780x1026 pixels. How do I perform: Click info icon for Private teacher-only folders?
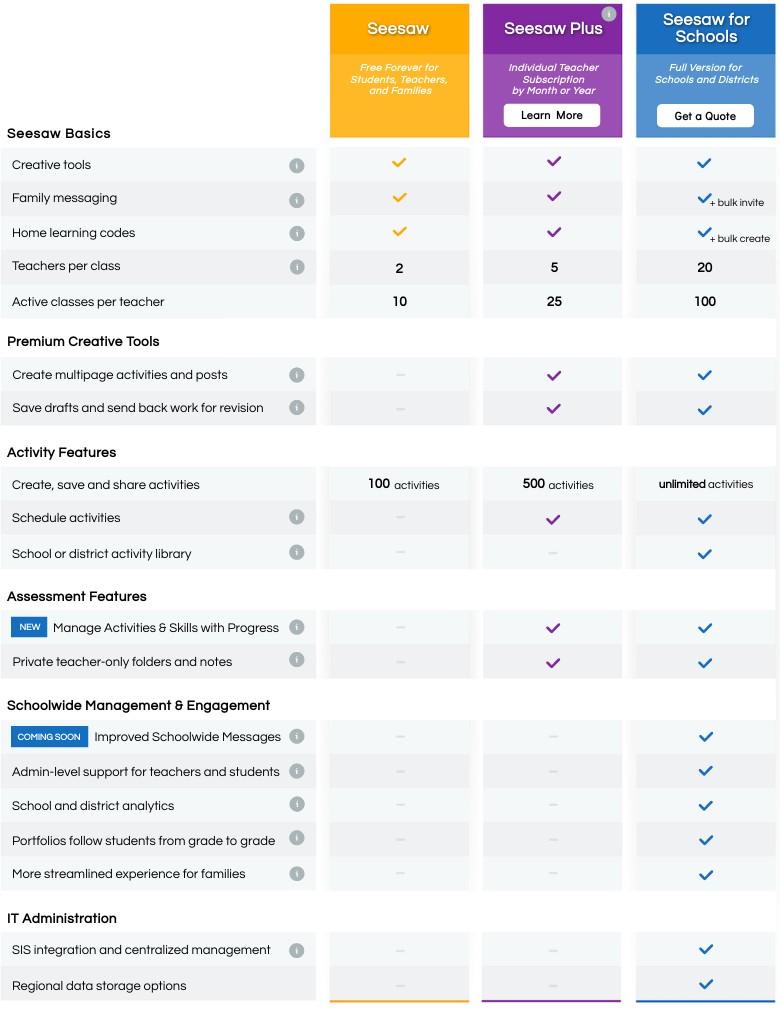coord(296,660)
